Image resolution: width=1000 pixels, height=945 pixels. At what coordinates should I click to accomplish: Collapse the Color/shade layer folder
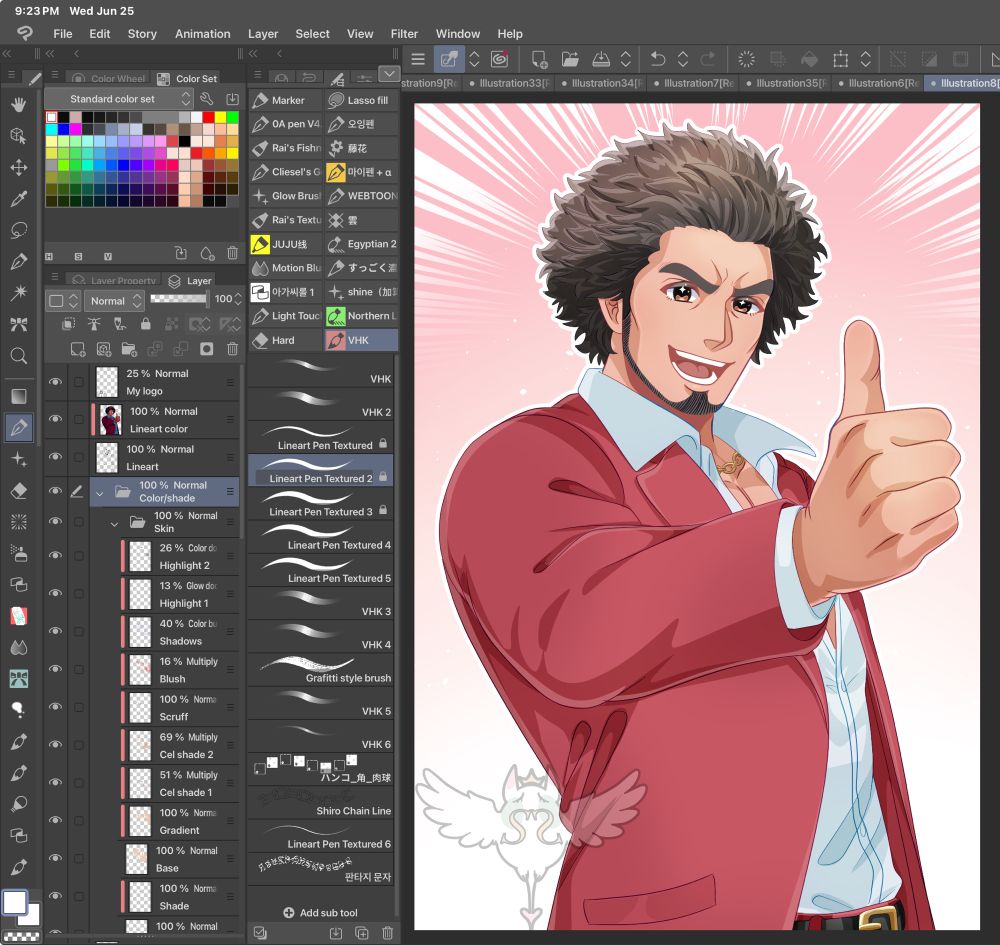(x=99, y=493)
